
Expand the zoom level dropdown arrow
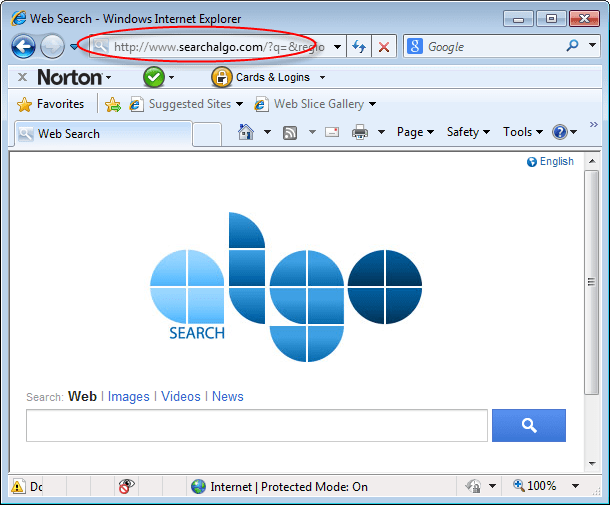click(575, 486)
